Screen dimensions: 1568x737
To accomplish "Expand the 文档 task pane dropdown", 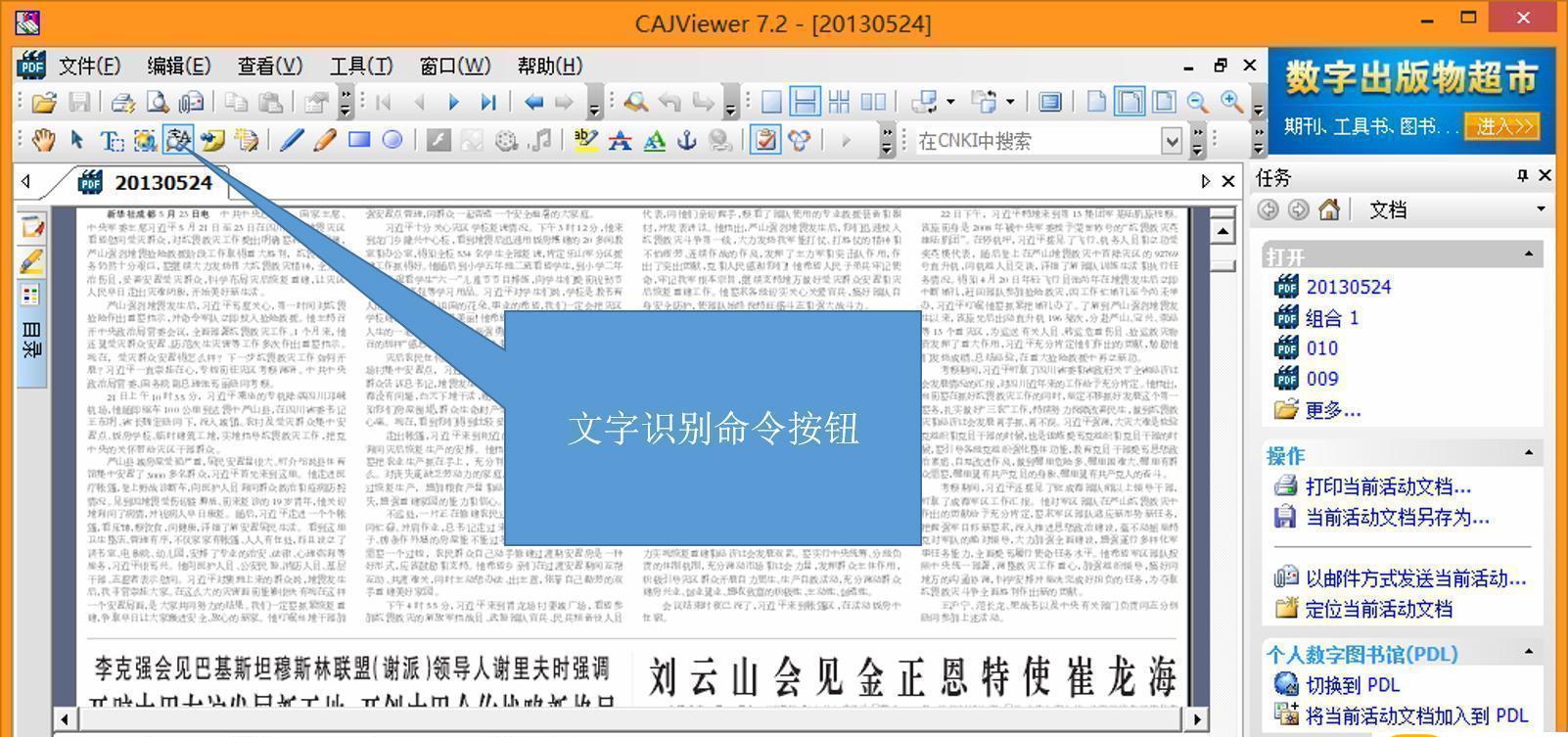I will coord(1540,209).
